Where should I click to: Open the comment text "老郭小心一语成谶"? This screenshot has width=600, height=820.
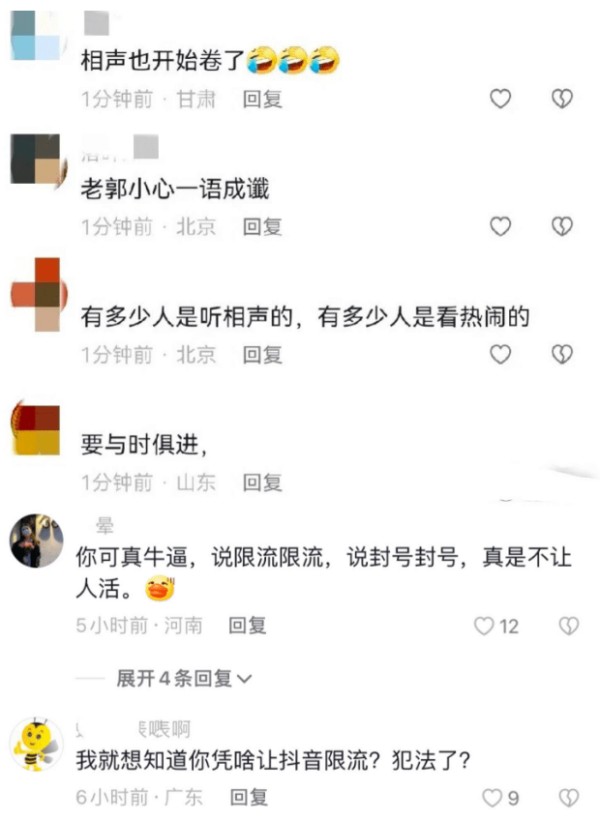(175, 189)
